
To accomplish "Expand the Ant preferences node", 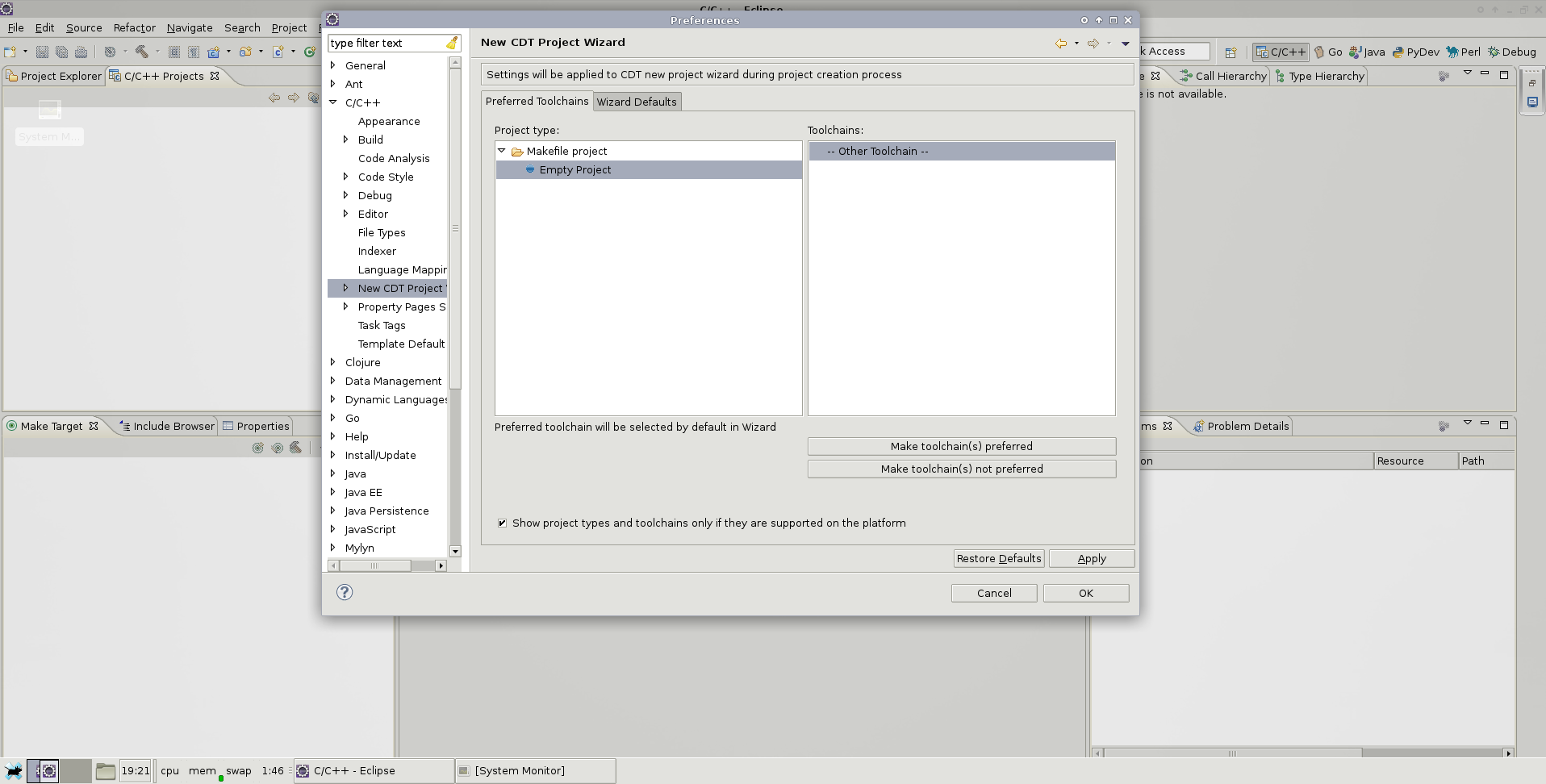I will tap(332, 84).
